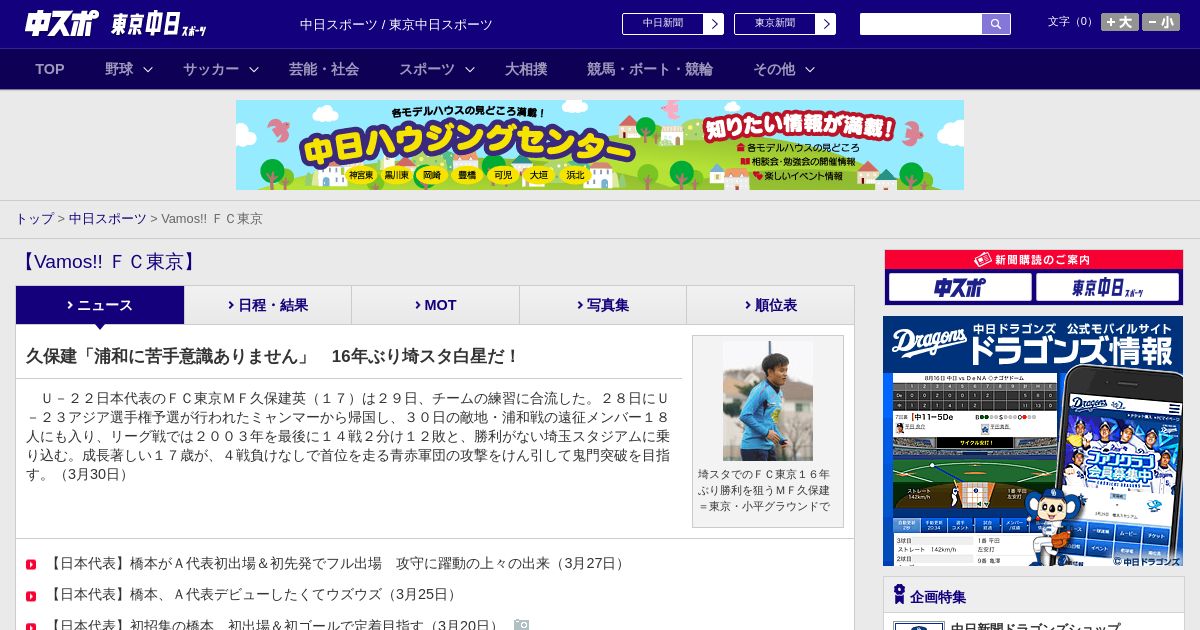Expand the スポーツ dropdown chevron

click(x=470, y=69)
